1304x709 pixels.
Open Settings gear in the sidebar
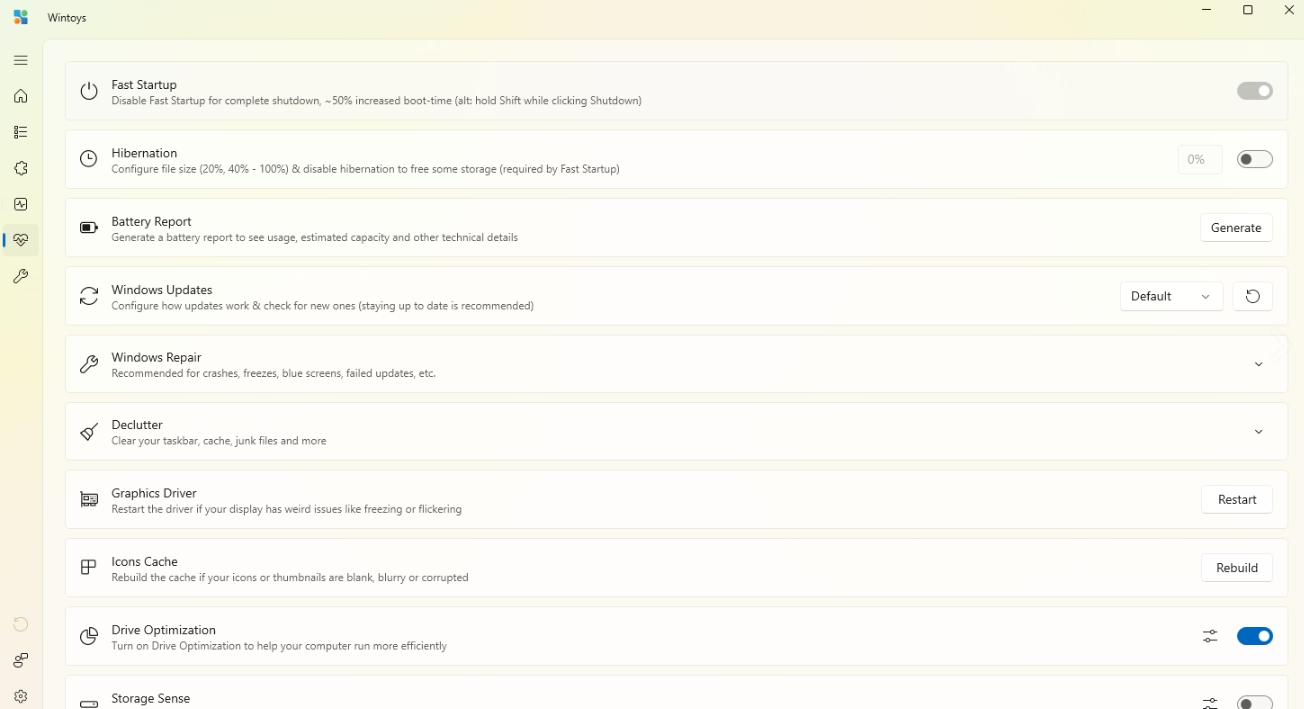click(x=20, y=696)
